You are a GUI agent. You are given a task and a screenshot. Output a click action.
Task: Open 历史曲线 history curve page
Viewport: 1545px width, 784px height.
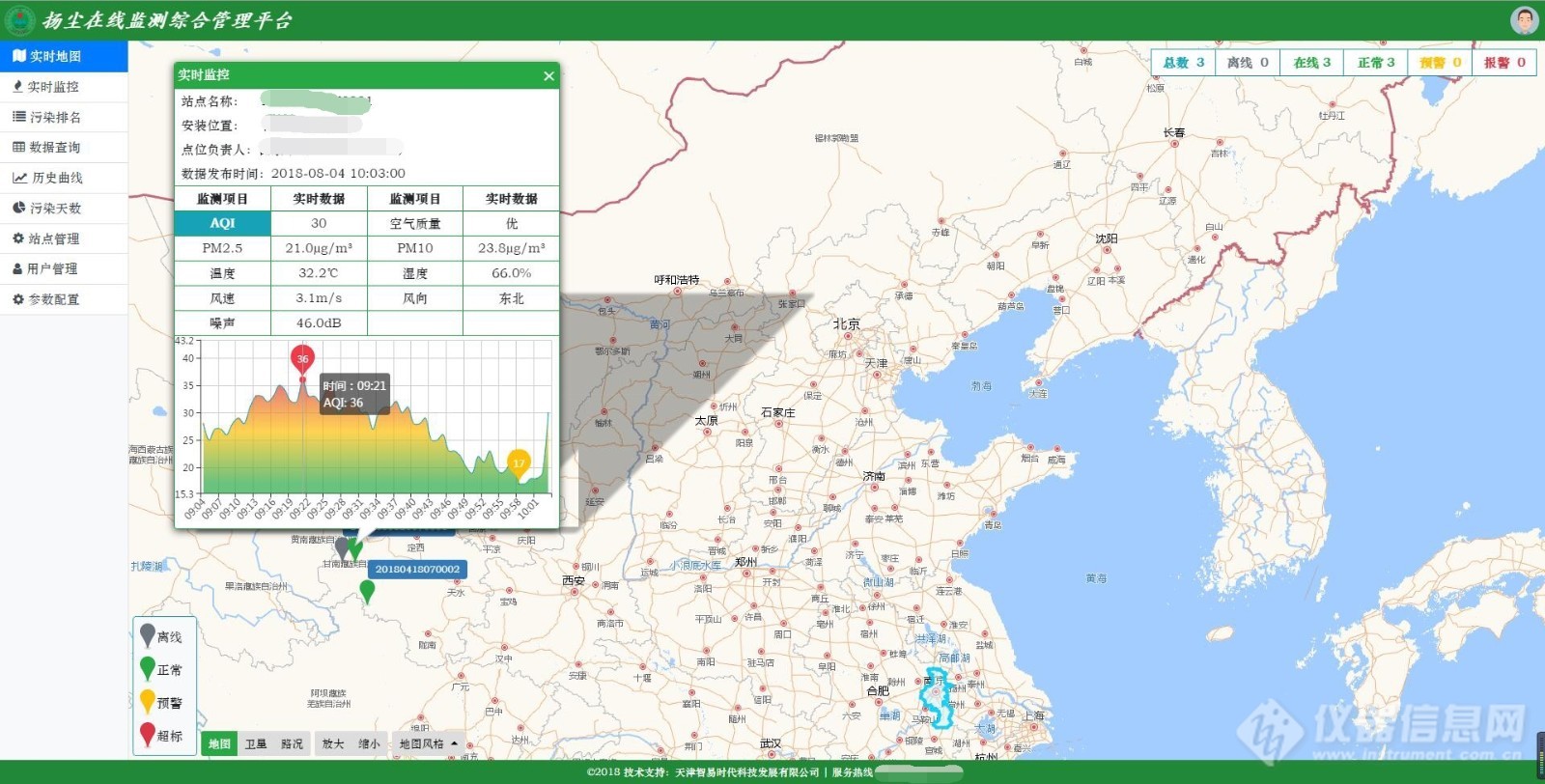click(64, 178)
